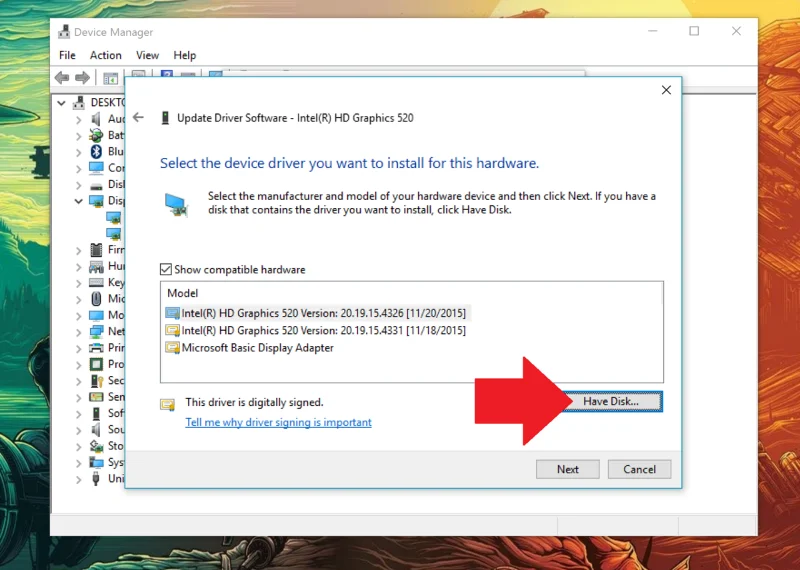Click the USB icon beside 'Uni' row
The width and height of the screenshot is (800, 570).
(96, 479)
